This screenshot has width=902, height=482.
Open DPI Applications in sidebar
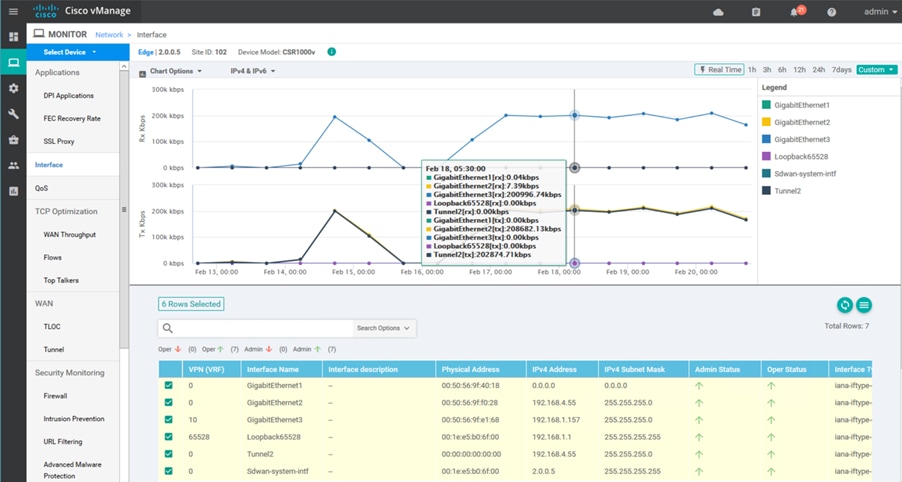coord(68,95)
